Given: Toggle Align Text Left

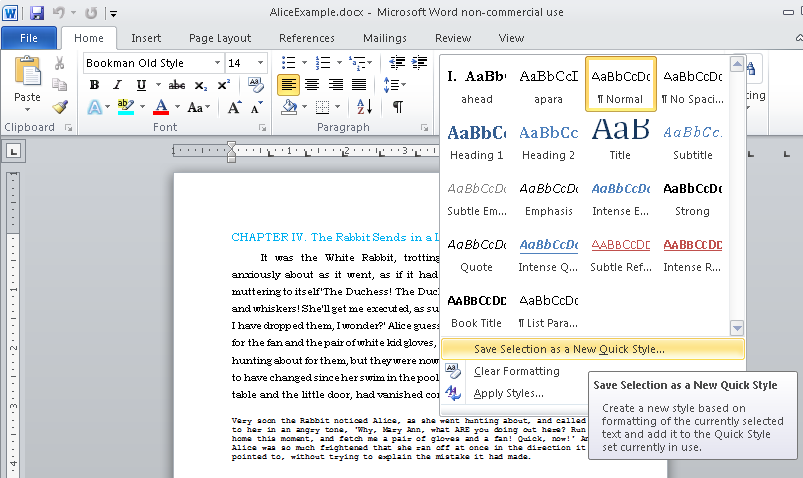Looking at the screenshot, I should click(289, 85).
